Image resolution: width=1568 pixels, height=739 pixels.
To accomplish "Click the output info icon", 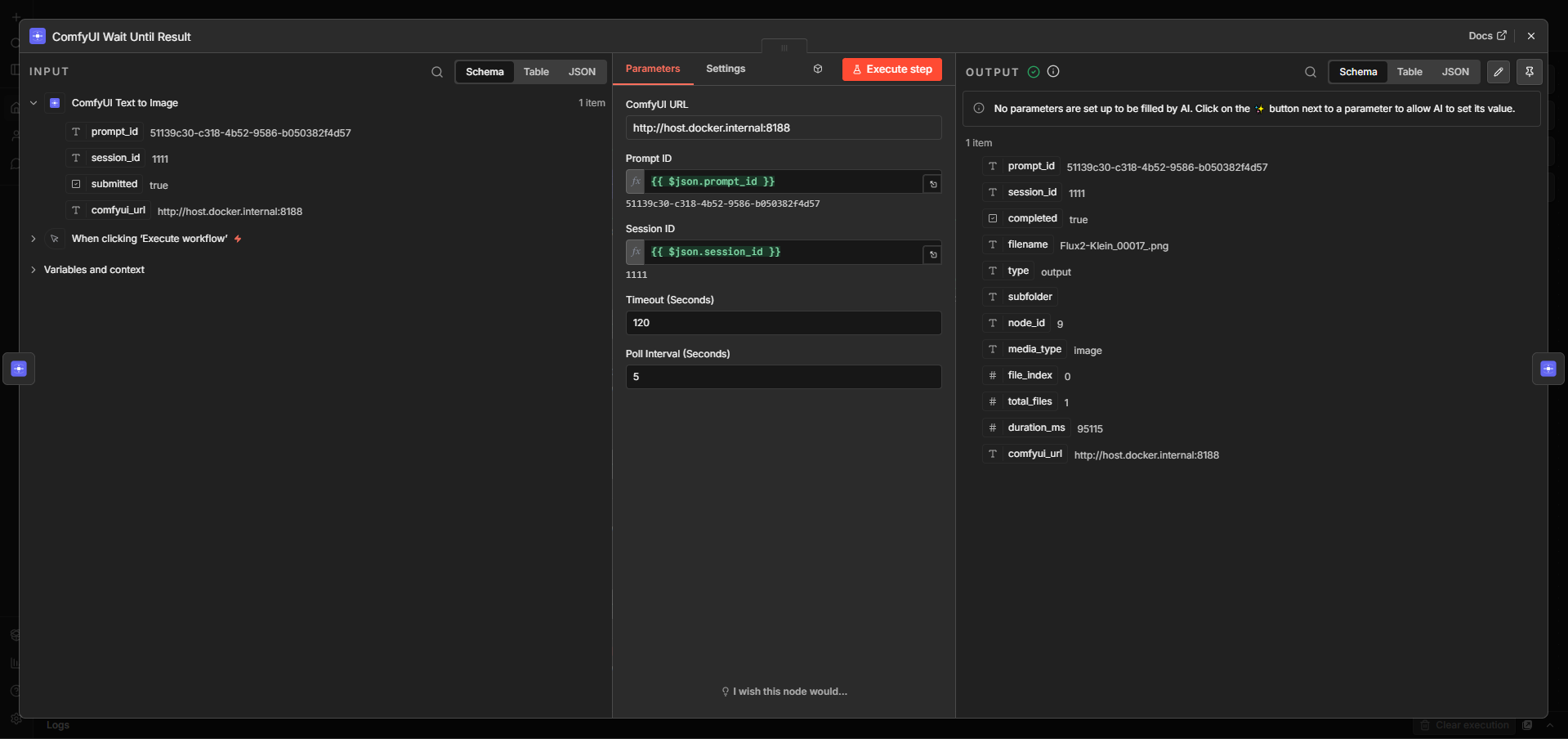I will [1053, 72].
